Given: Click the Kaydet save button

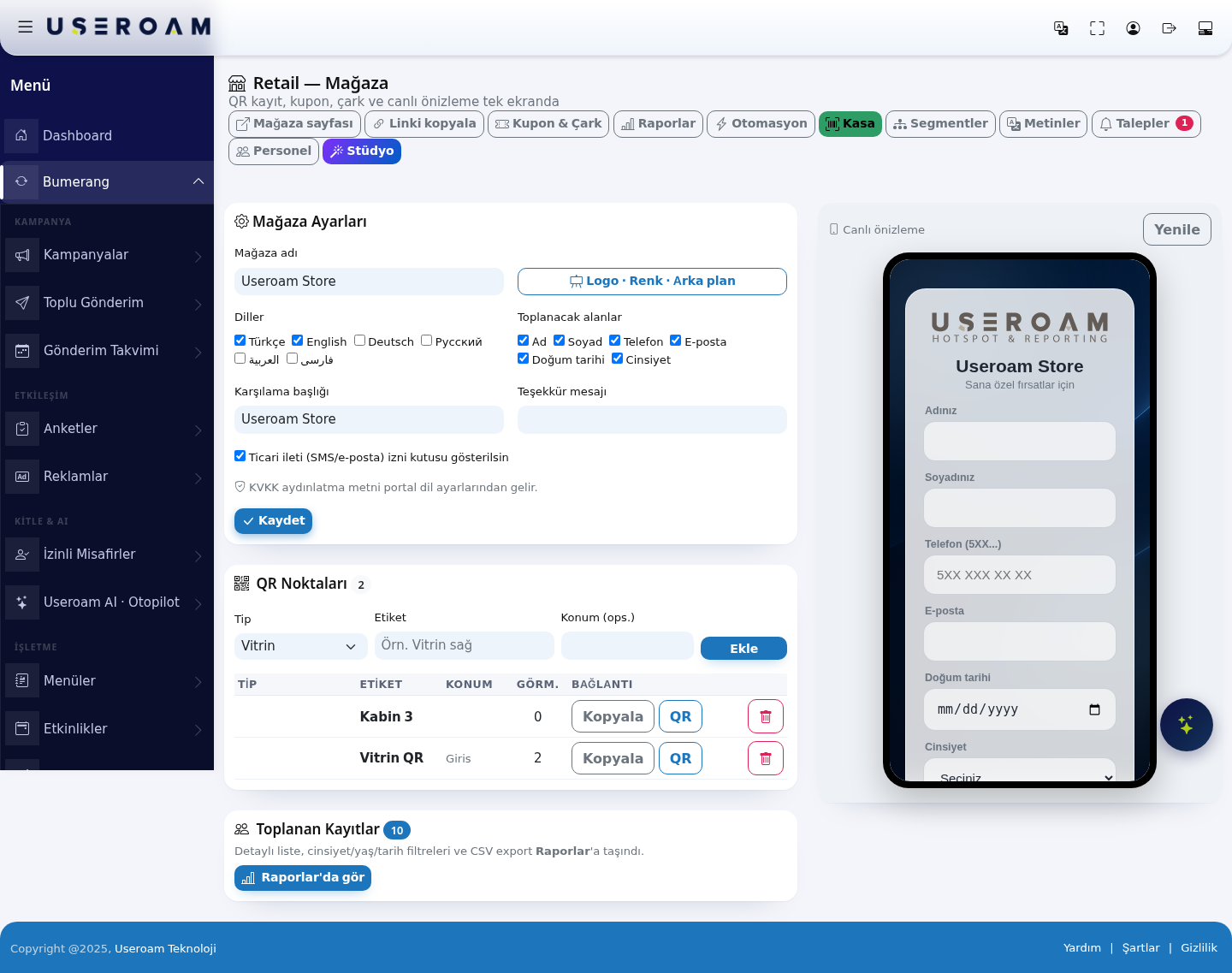Looking at the screenshot, I should pos(273,521).
